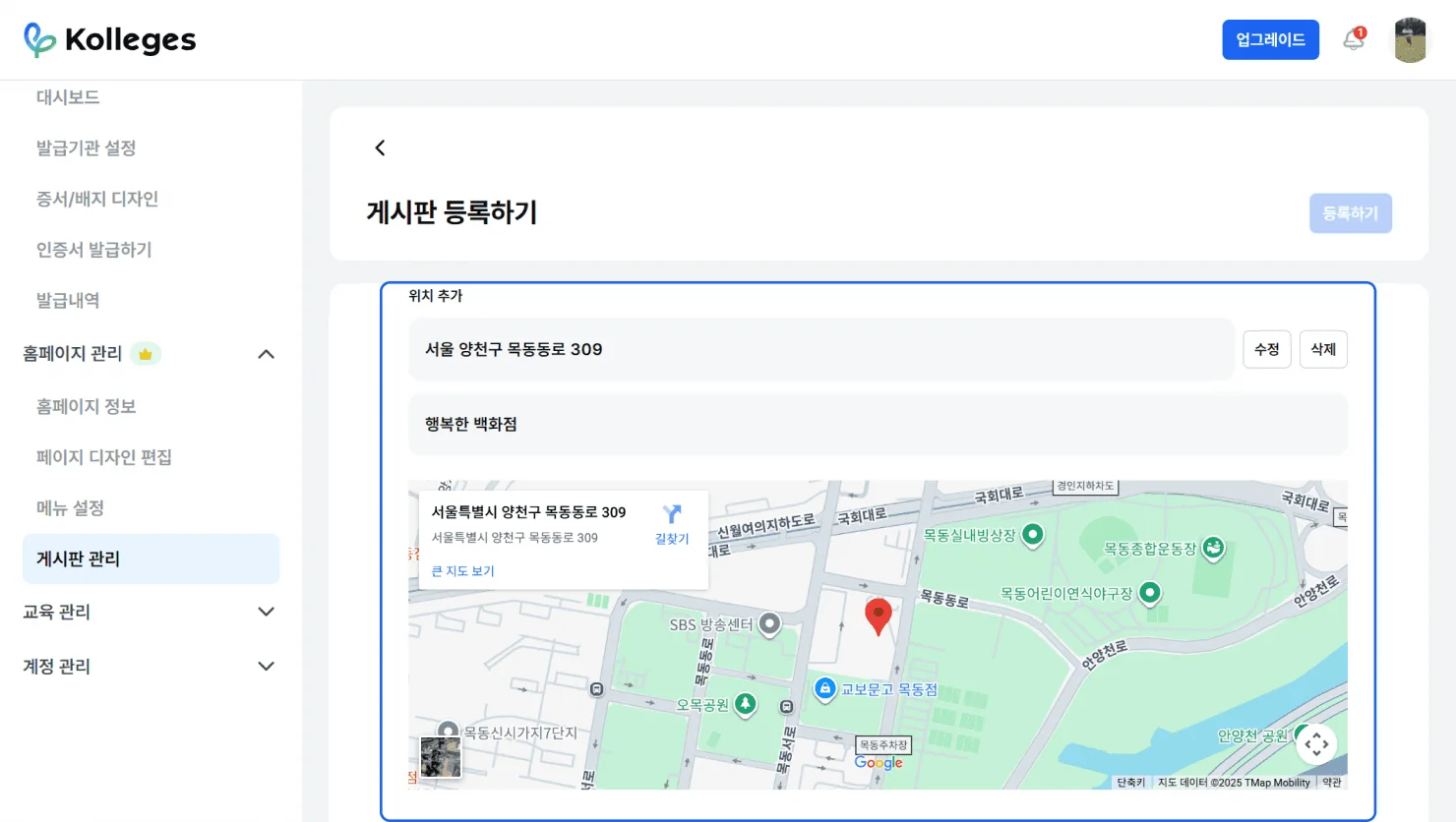Open 인증서 발급하기 menu
This screenshot has width=1456, height=822.
[94, 250]
